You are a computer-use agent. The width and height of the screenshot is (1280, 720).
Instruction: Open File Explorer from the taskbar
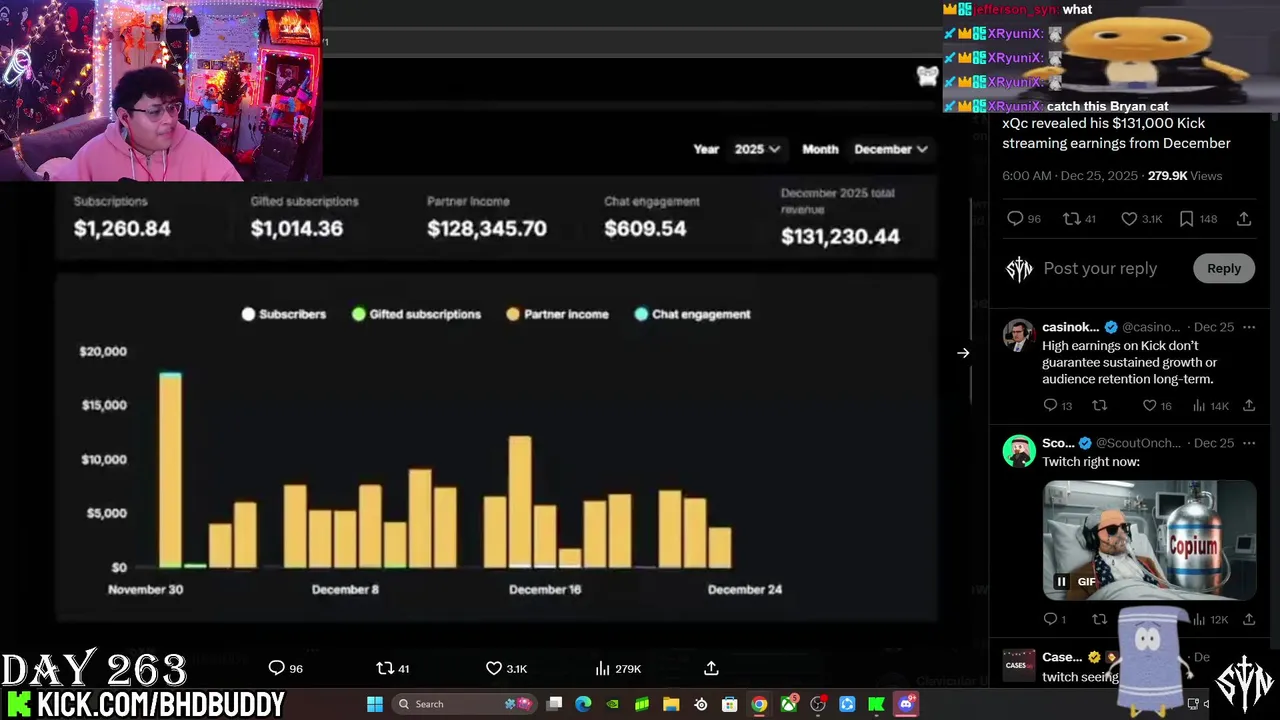[671, 704]
